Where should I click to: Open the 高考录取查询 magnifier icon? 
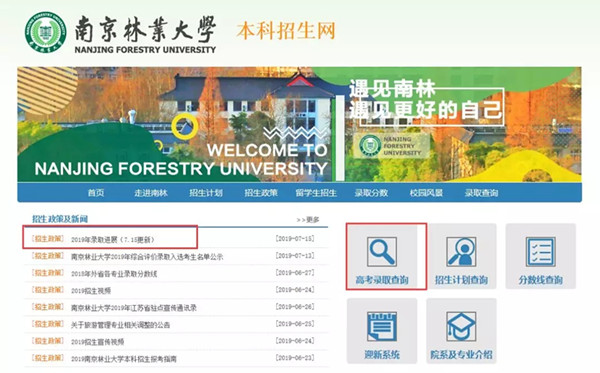pos(382,251)
